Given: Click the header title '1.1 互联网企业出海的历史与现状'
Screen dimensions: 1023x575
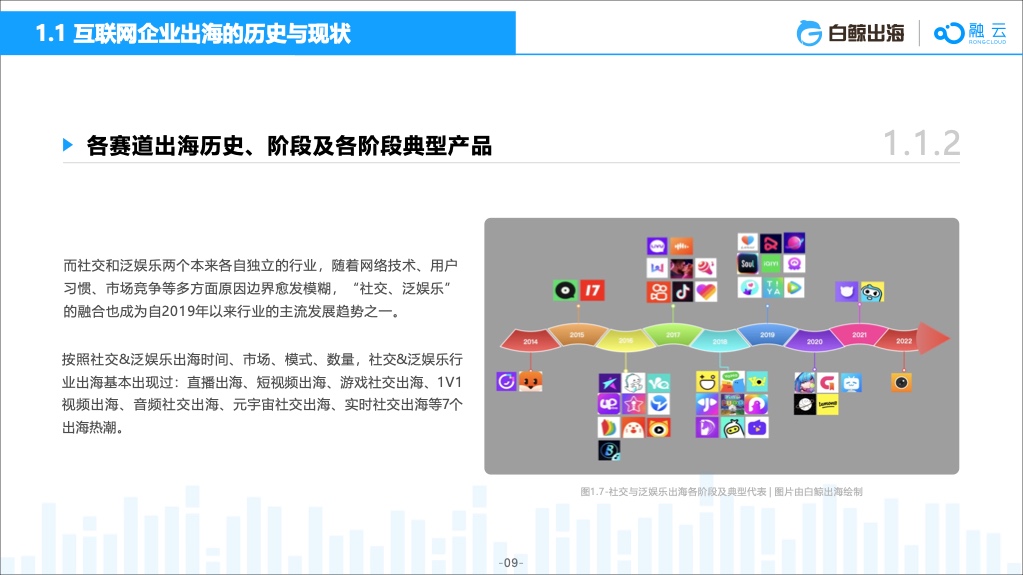Looking at the screenshot, I should [193, 33].
